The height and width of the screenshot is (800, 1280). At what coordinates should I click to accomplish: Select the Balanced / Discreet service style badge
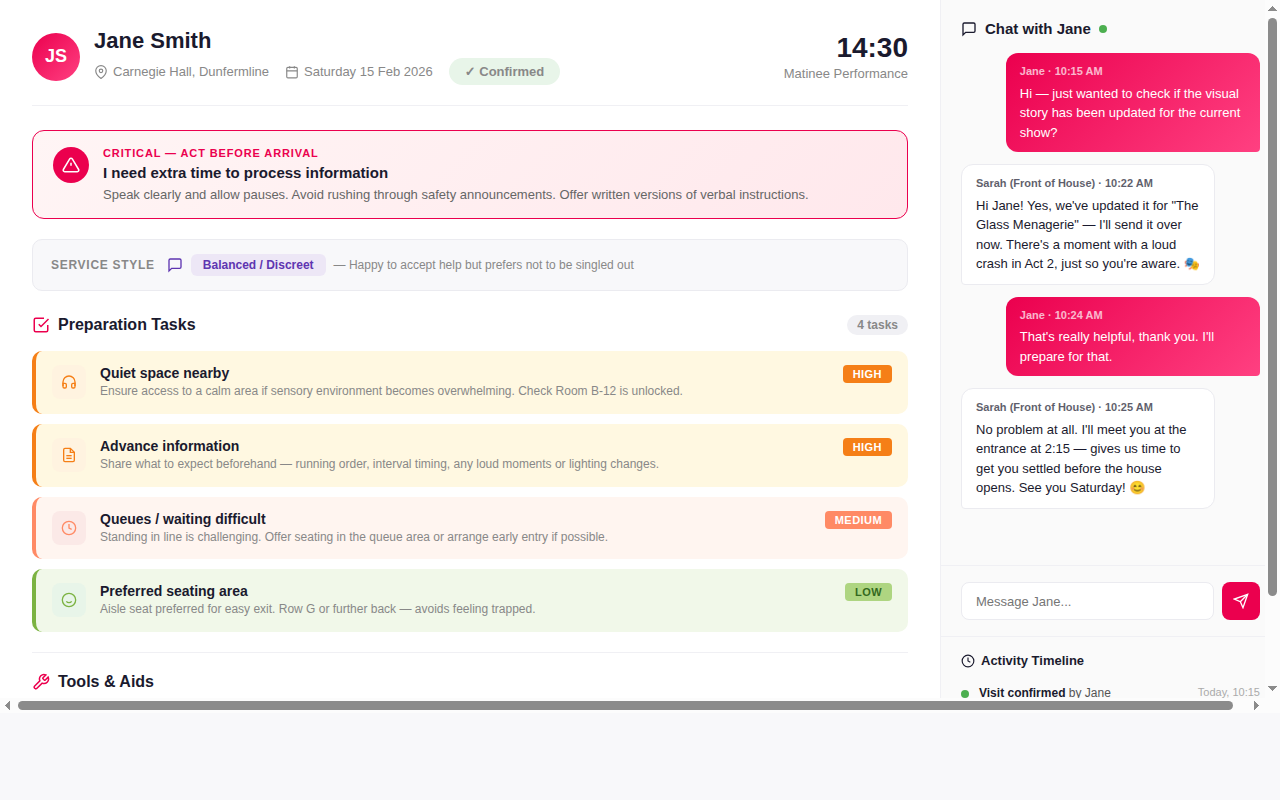(258, 265)
